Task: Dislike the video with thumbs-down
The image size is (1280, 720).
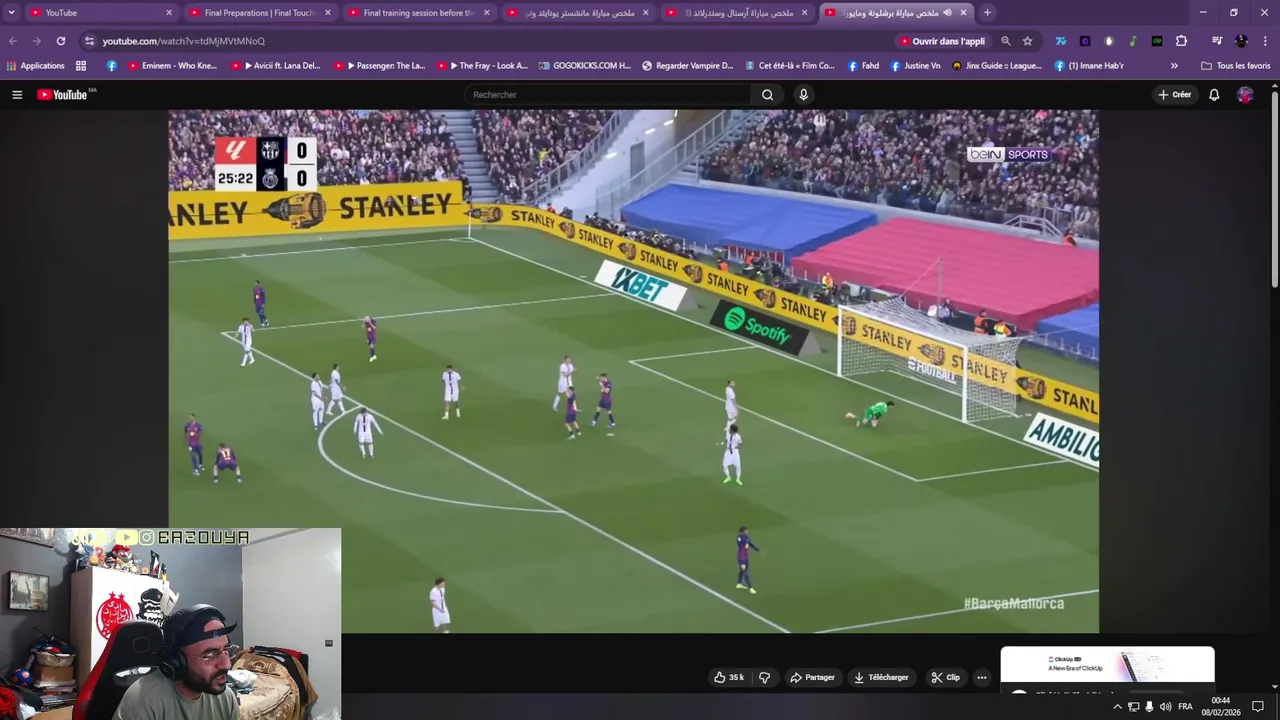Action: [765, 677]
